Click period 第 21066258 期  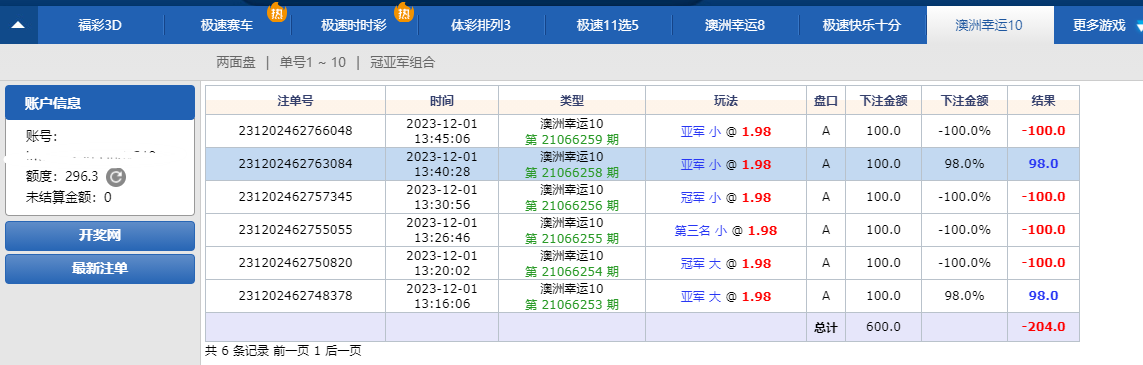click(x=572, y=172)
